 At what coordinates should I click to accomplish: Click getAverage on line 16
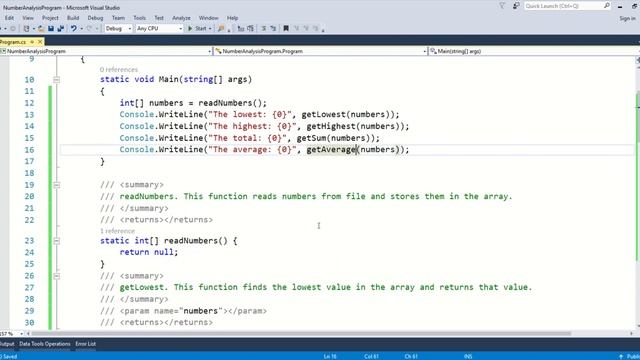point(331,149)
